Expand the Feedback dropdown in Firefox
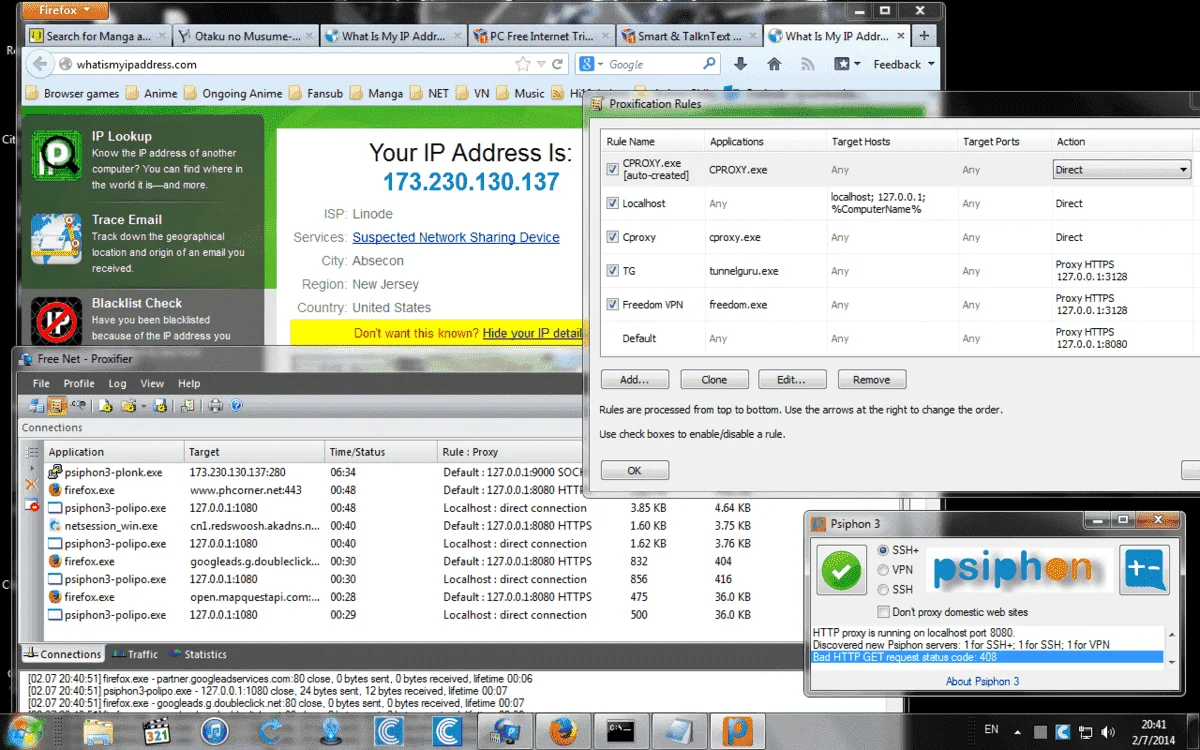 [x=904, y=64]
